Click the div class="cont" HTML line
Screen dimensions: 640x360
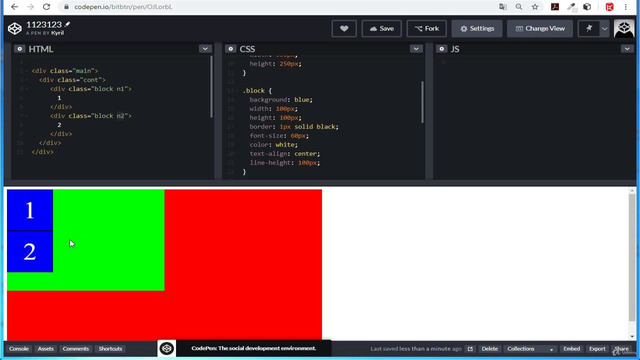click(72, 80)
